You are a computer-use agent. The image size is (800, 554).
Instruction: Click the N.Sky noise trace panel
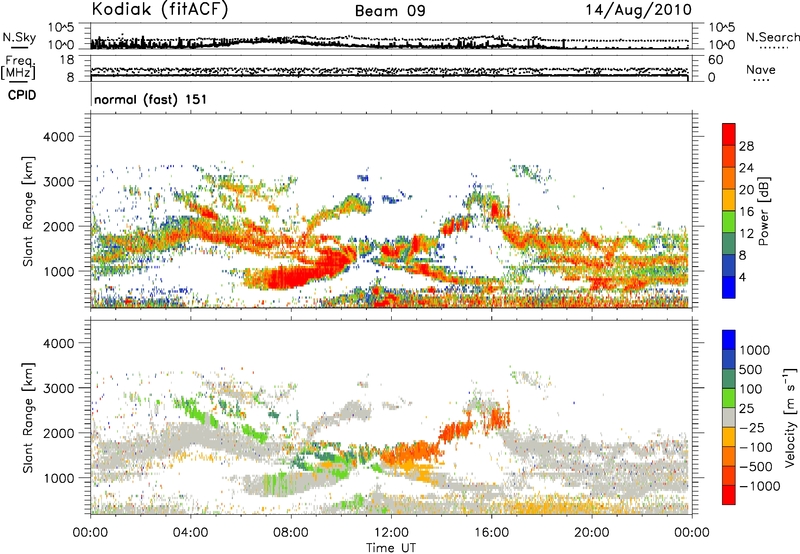tap(391, 36)
